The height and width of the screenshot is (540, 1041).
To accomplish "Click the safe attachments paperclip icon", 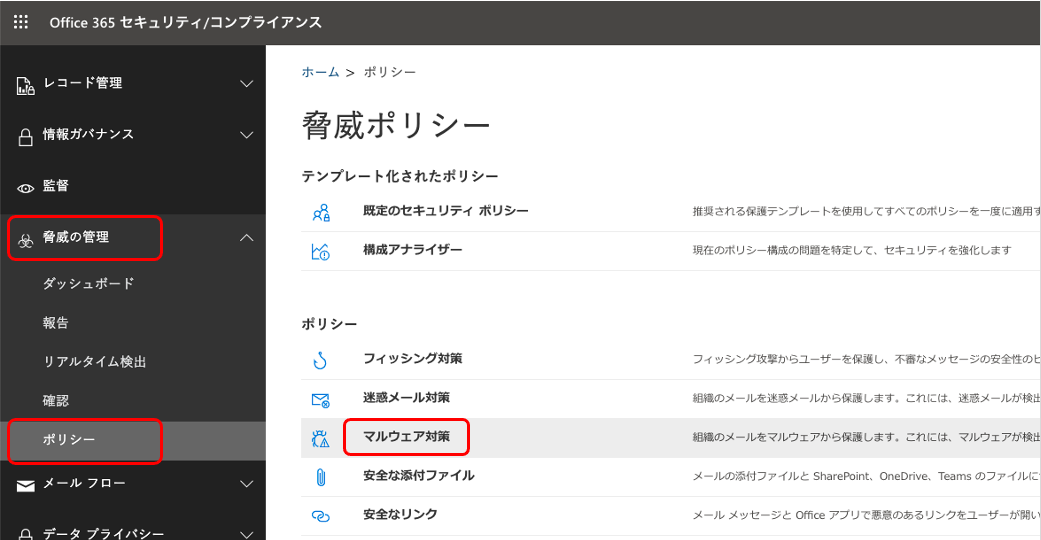I will click(x=321, y=477).
